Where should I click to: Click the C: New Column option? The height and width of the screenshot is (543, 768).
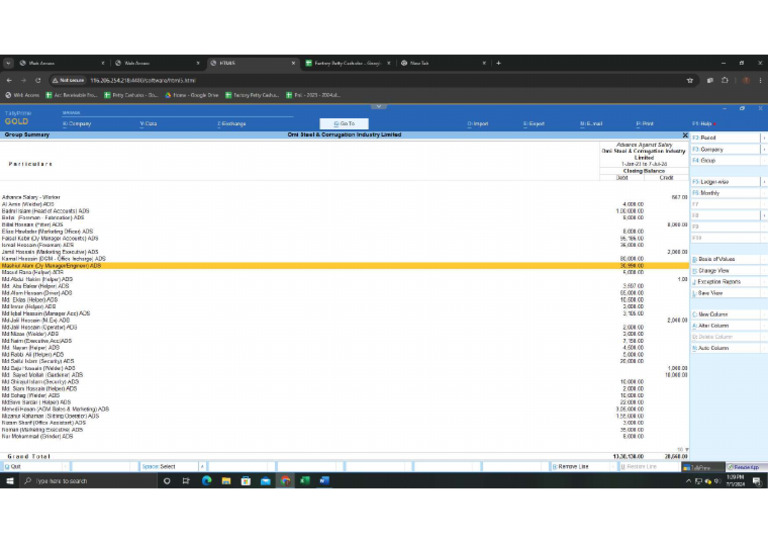726,314
